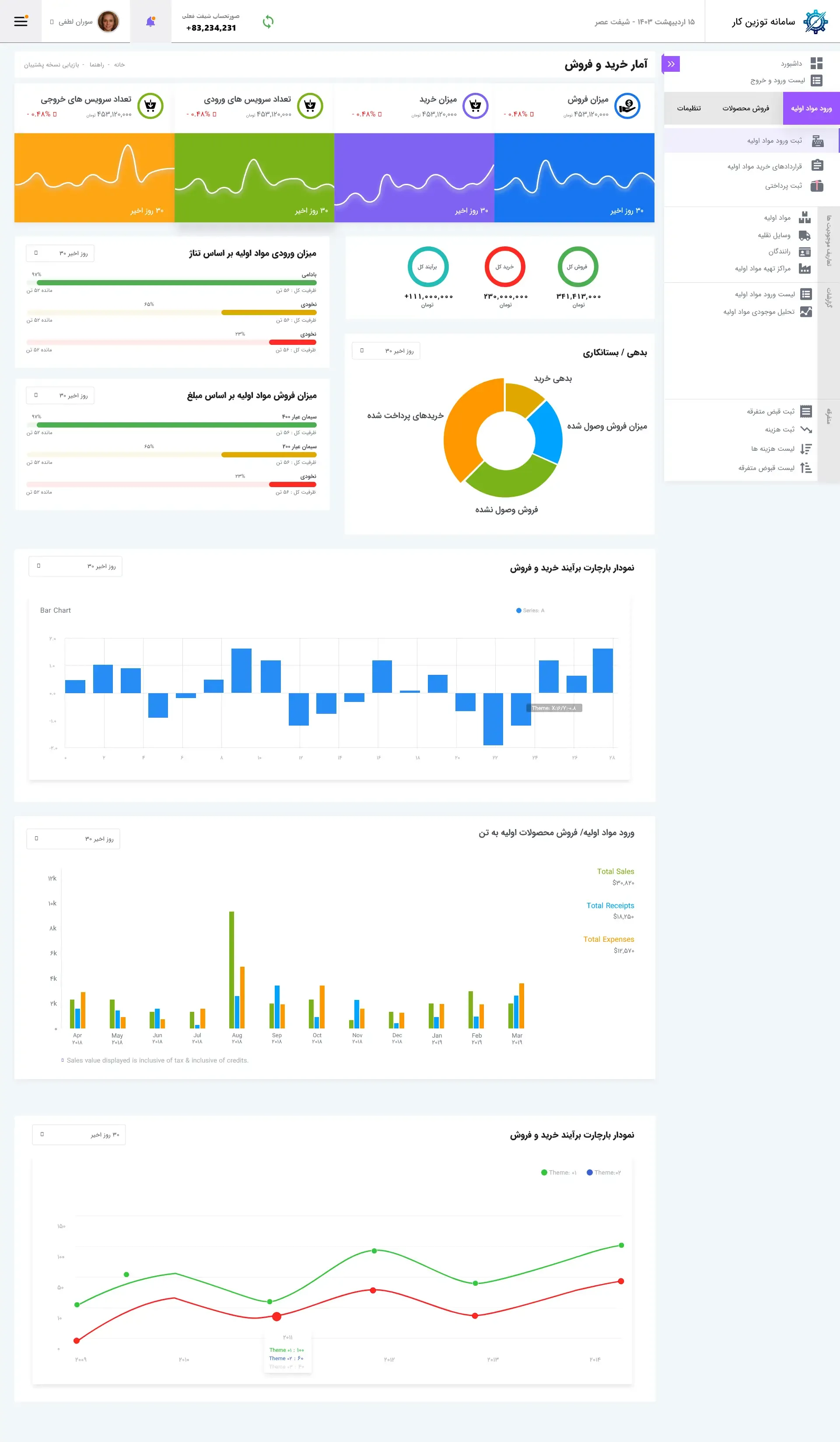The width and height of the screenshot is (840, 1442).
Task: Open قراردادهای خرید مواد اولیه menu link
Action: coord(764,166)
